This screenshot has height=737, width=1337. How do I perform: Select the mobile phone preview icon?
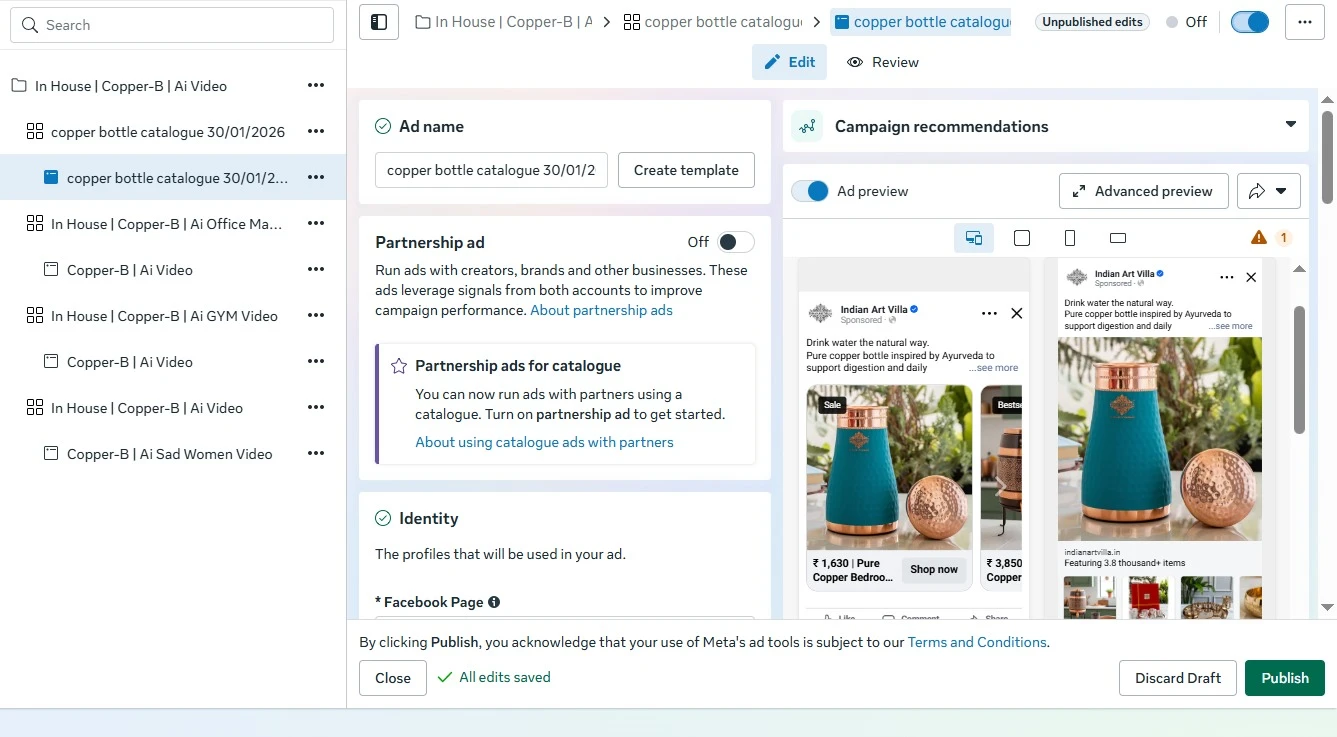point(1070,238)
